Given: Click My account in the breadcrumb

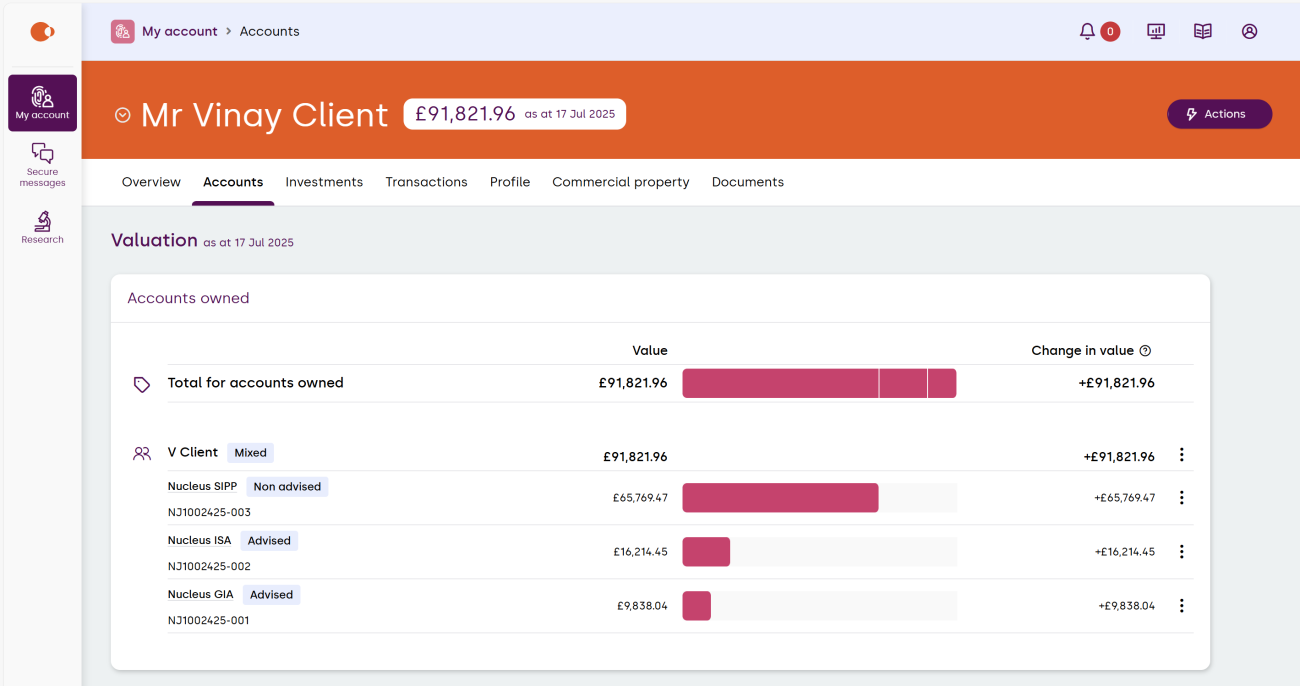Looking at the screenshot, I should pyautogui.click(x=179, y=31).
